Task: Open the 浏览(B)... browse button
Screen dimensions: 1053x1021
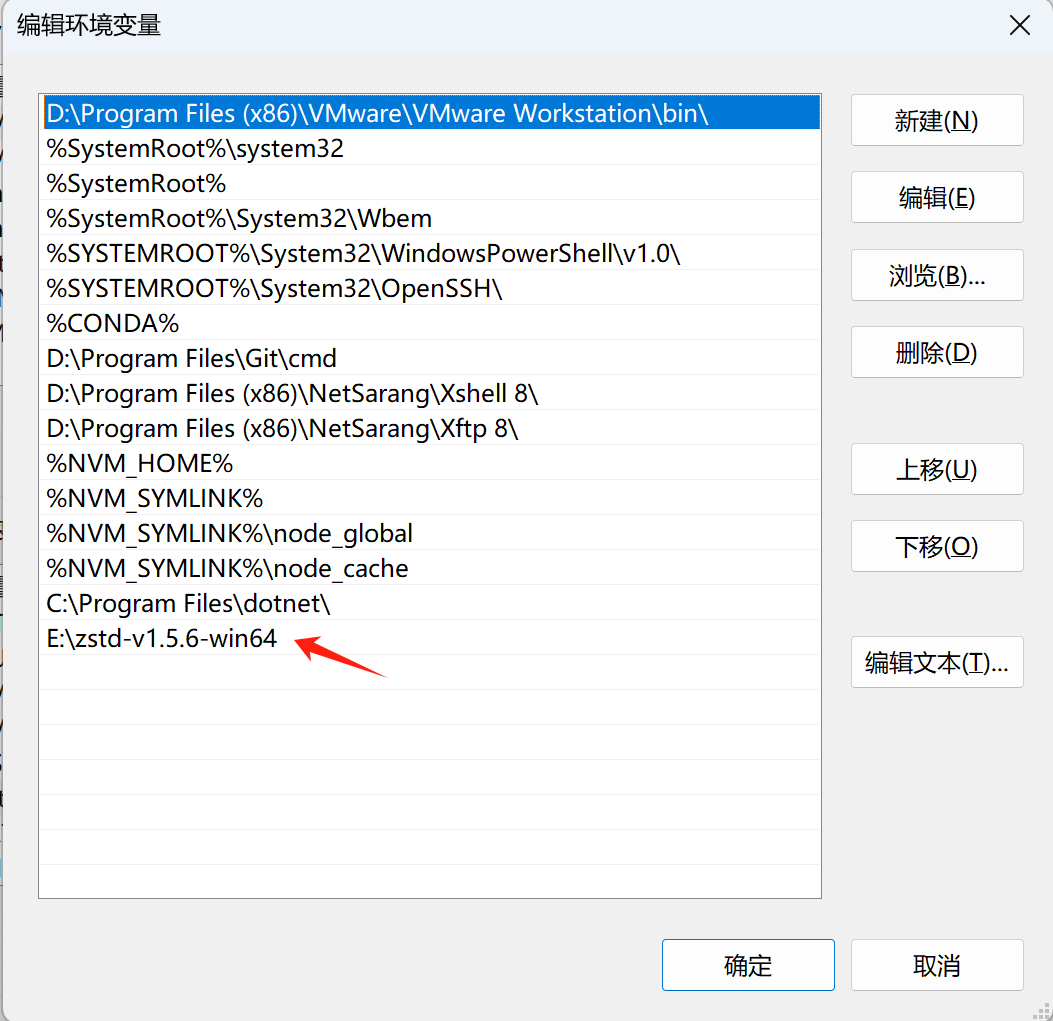Action: 937,275
